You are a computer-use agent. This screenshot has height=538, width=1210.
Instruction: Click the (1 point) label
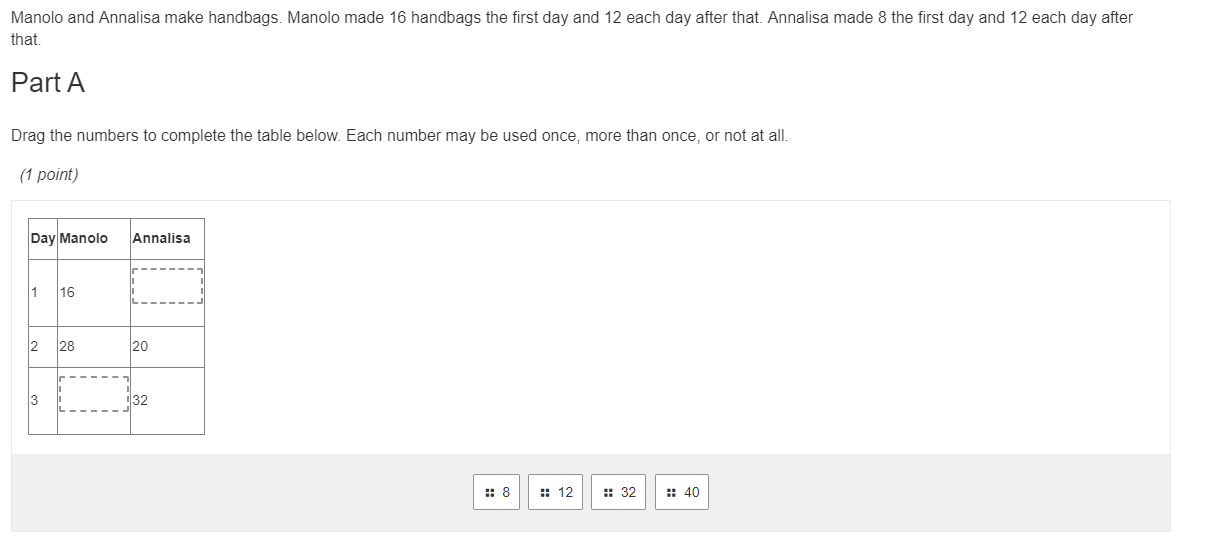[x=49, y=175]
